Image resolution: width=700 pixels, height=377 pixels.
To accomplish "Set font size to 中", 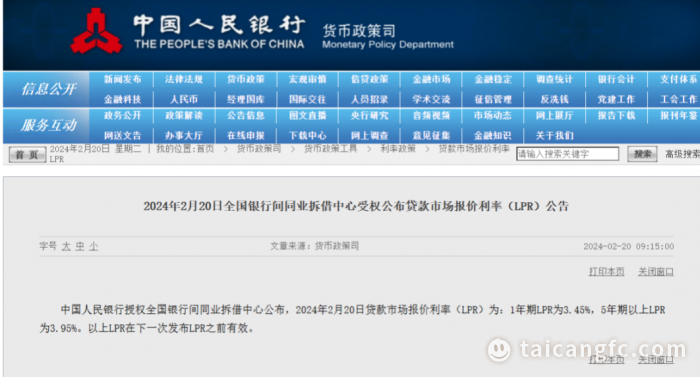I will click(80, 247).
